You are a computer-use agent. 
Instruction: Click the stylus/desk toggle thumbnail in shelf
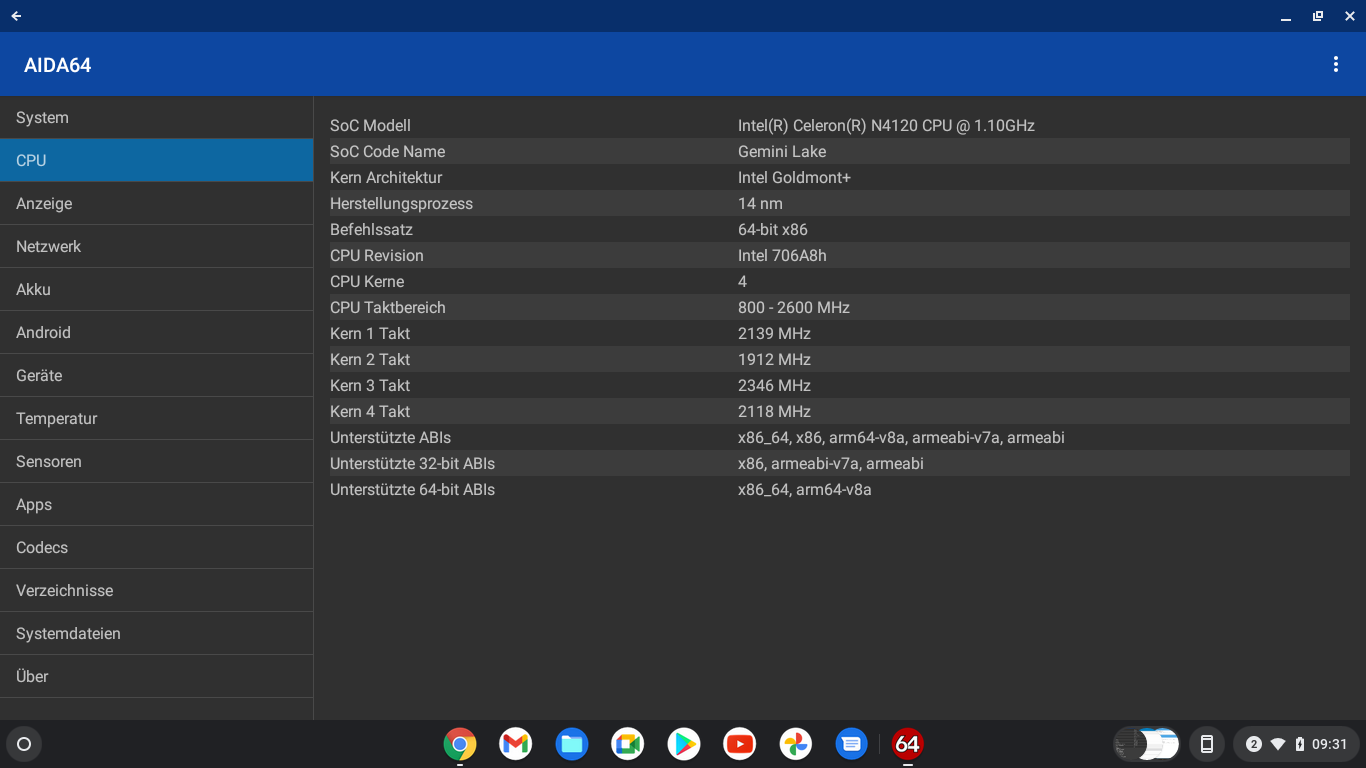[x=1147, y=744]
